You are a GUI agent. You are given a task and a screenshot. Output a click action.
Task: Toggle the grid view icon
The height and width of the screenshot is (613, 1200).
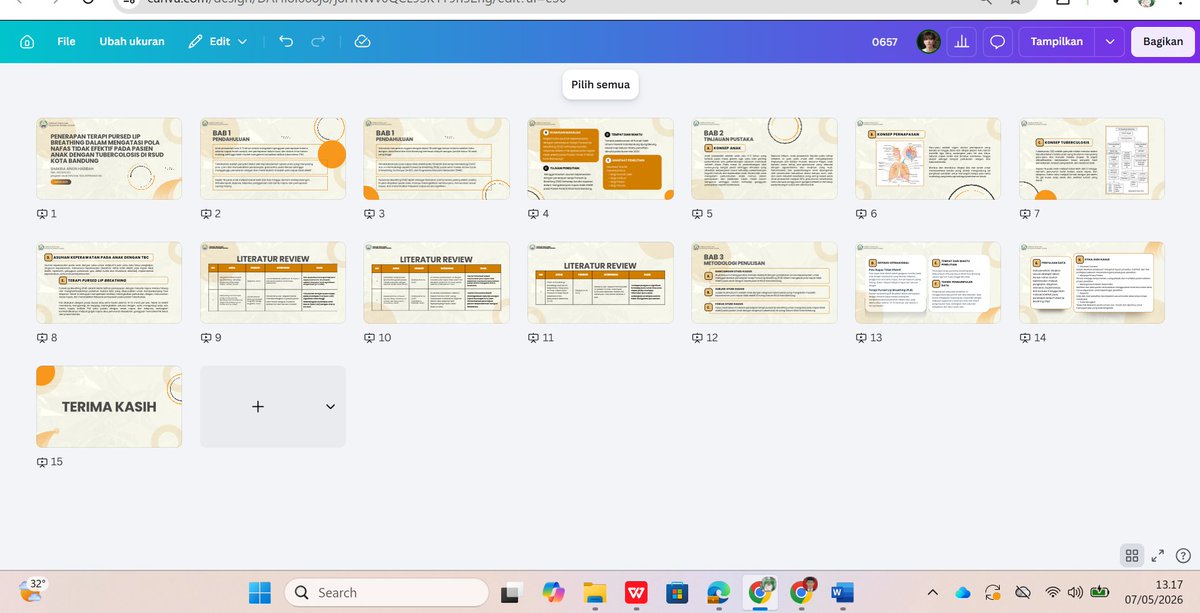point(1132,555)
